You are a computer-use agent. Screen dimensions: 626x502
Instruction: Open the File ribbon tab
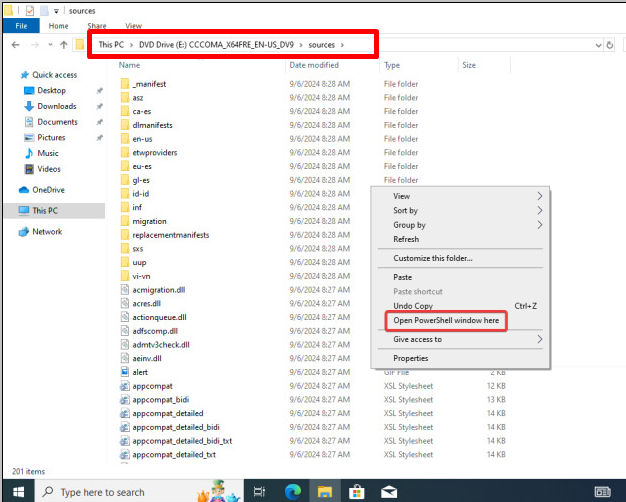pyautogui.click(x=21, y=26)
